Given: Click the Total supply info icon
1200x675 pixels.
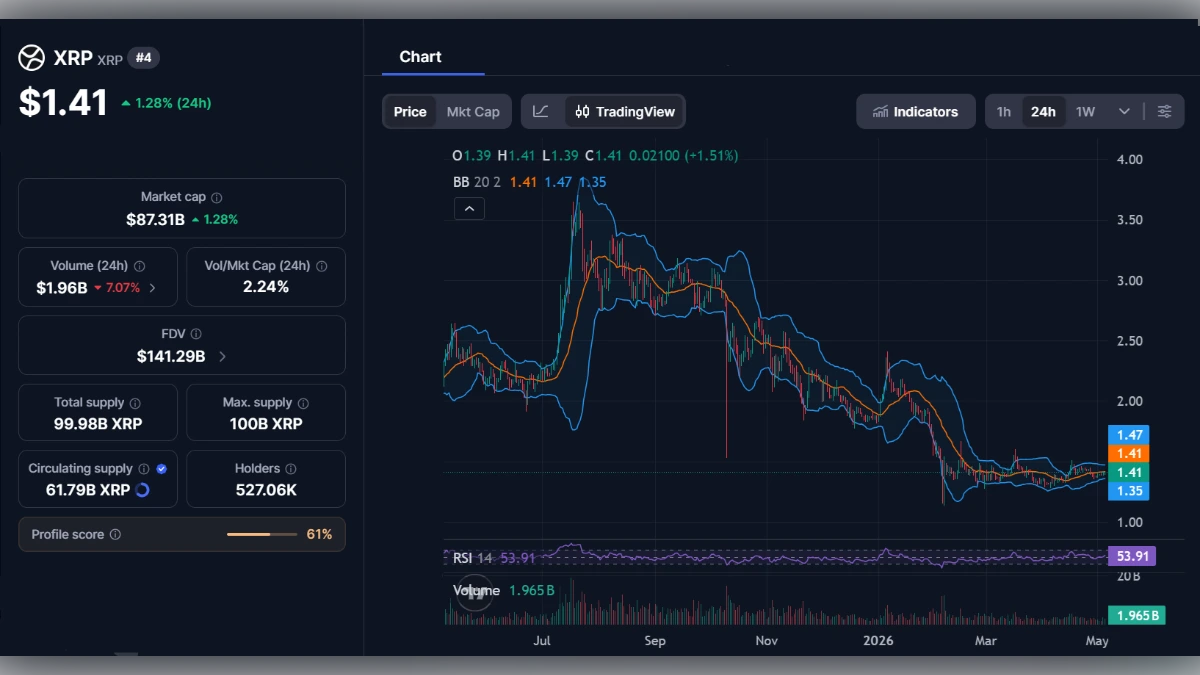Looking at the screenshot, I should 135,403.
